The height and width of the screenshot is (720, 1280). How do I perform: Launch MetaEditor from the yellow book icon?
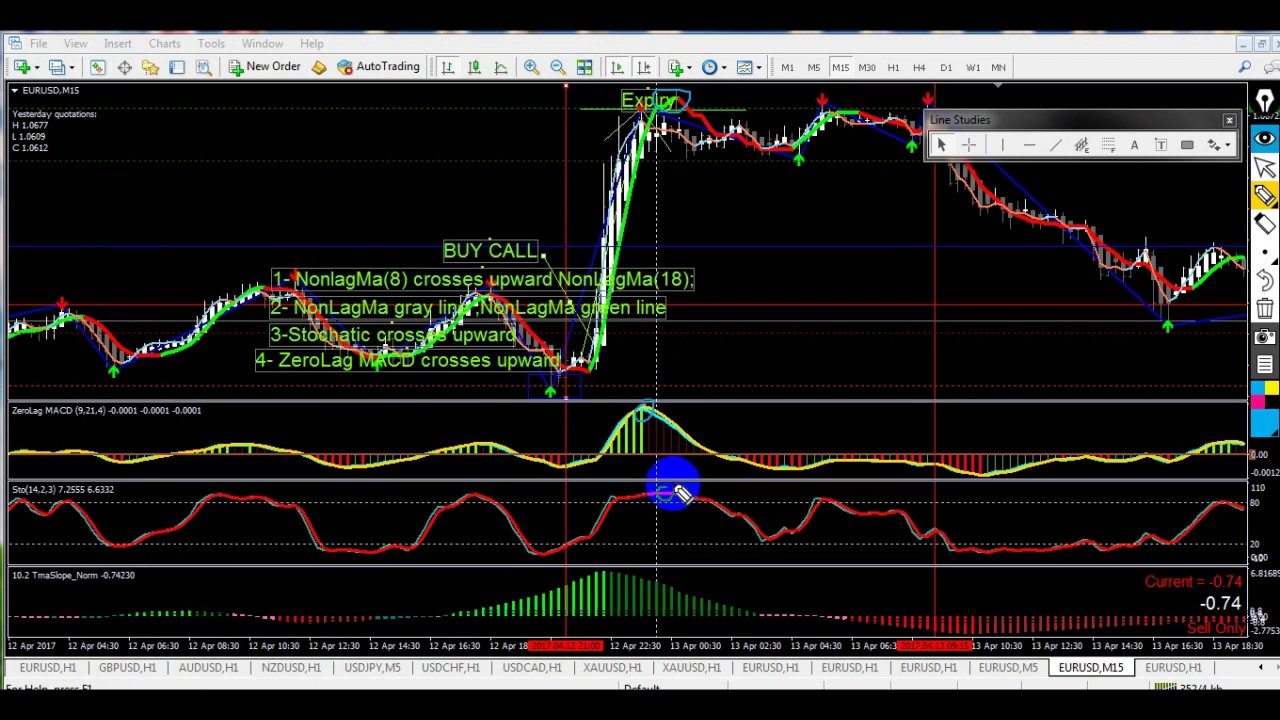pyautogui.click(x=319, y=67)
